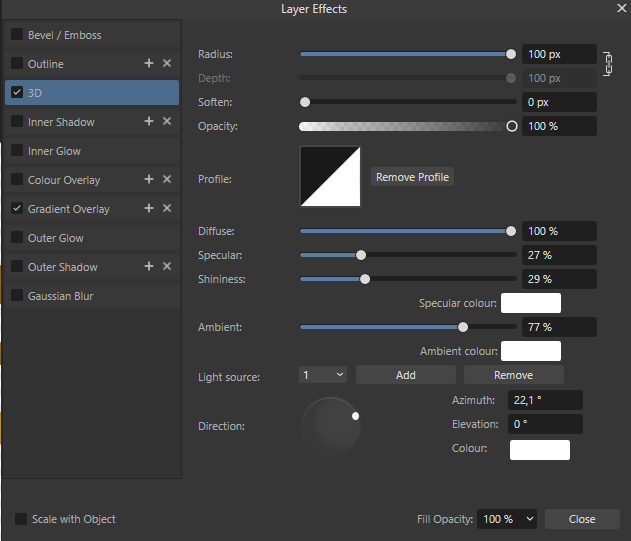Click the Radius value field
Image resolution: width=631 pixels, height=541 pixels.
[559, 54]
